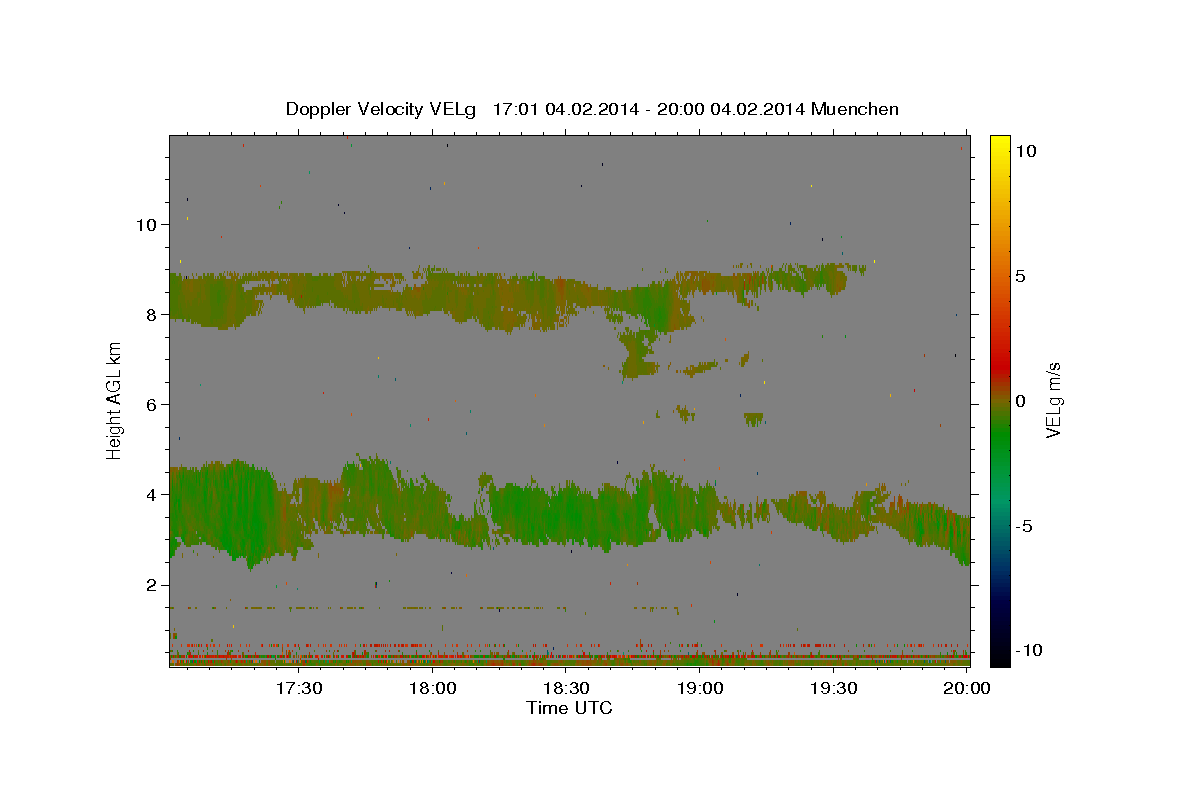Screen dimensions: 1200x800
Task: Click the height tick label 4
Action: [152, 494]
